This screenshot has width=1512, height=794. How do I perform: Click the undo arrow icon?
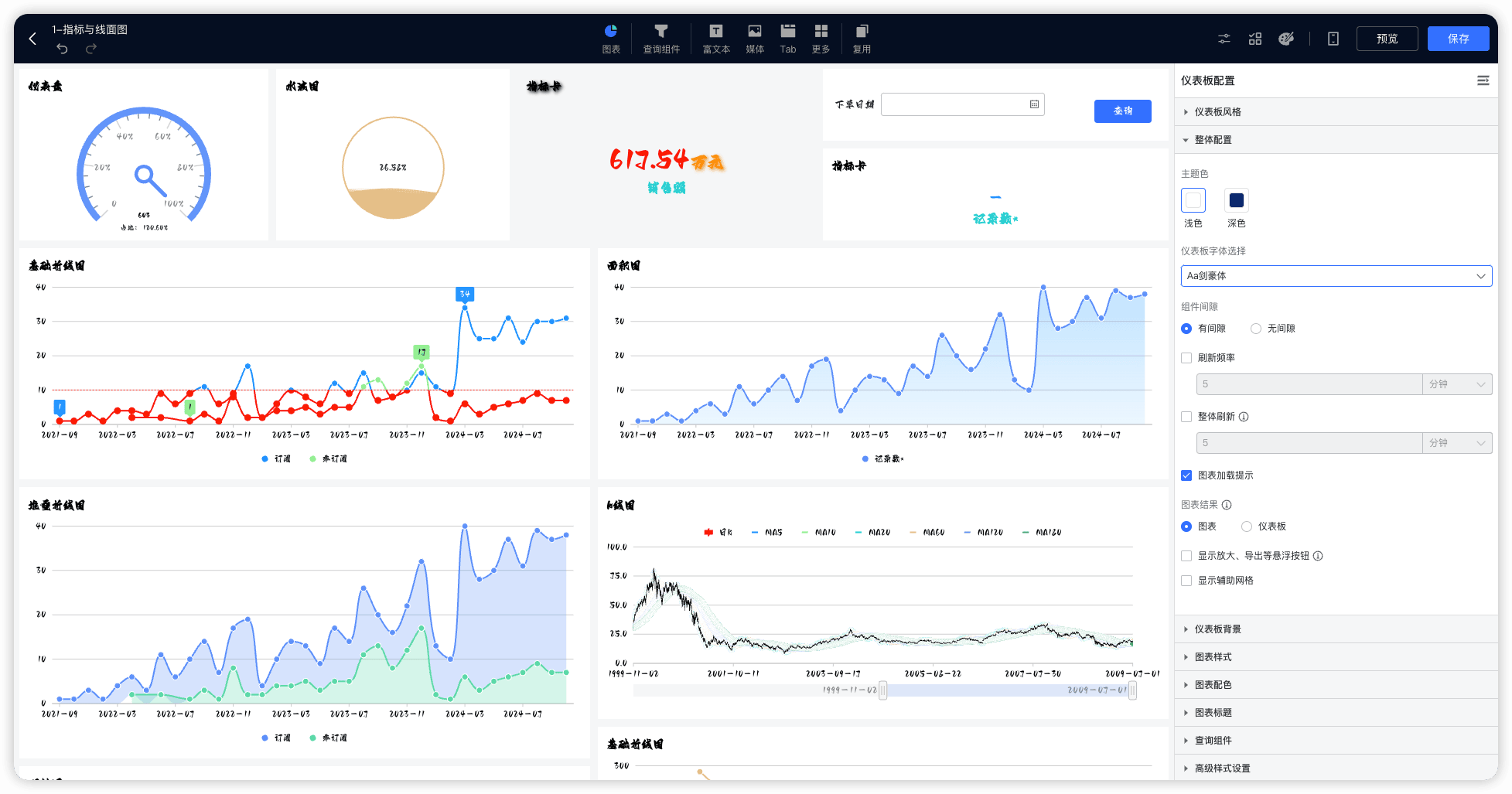tap(62, 49)
